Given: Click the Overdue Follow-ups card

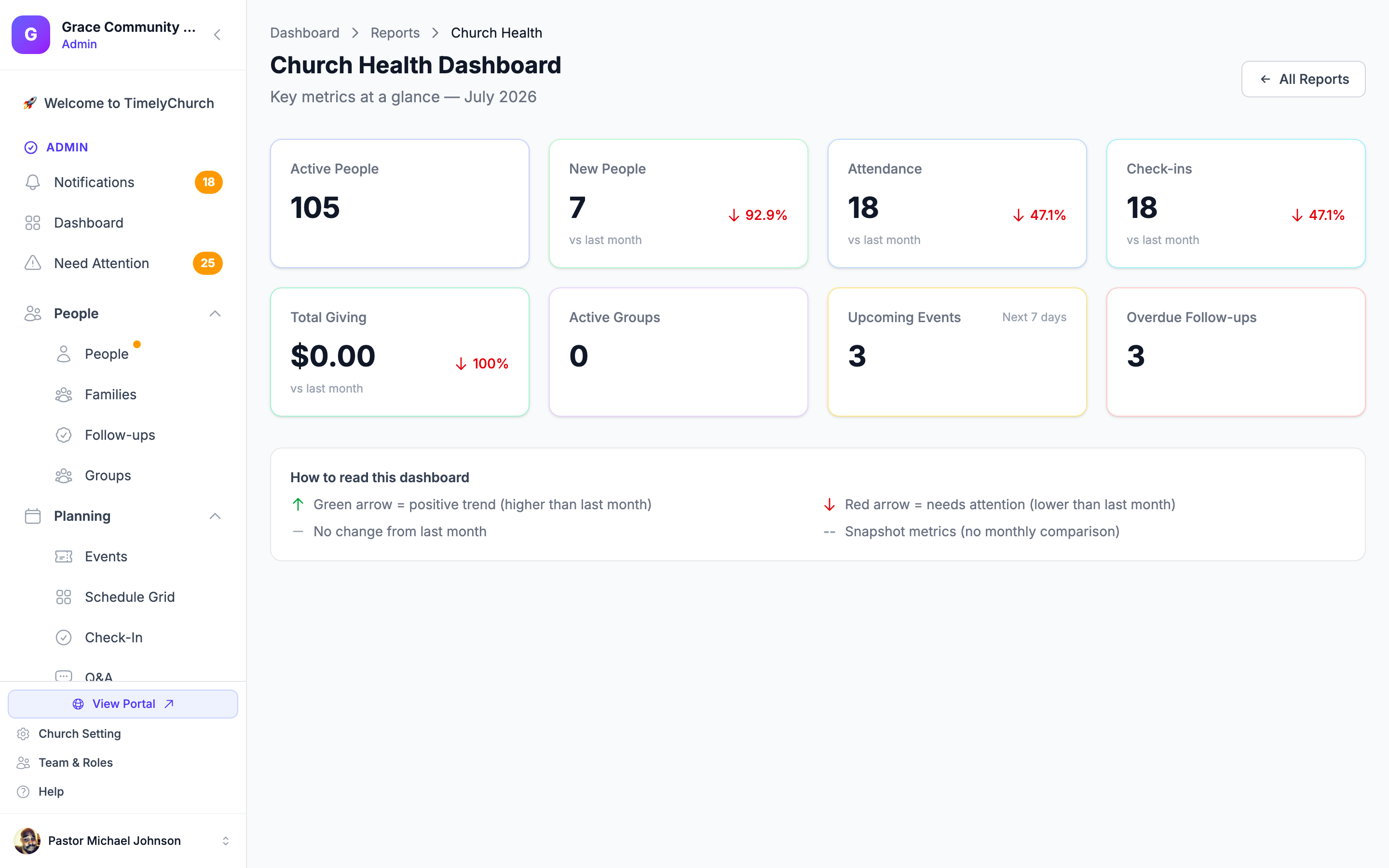Looking at the screenshot, I should [1236, 352].
